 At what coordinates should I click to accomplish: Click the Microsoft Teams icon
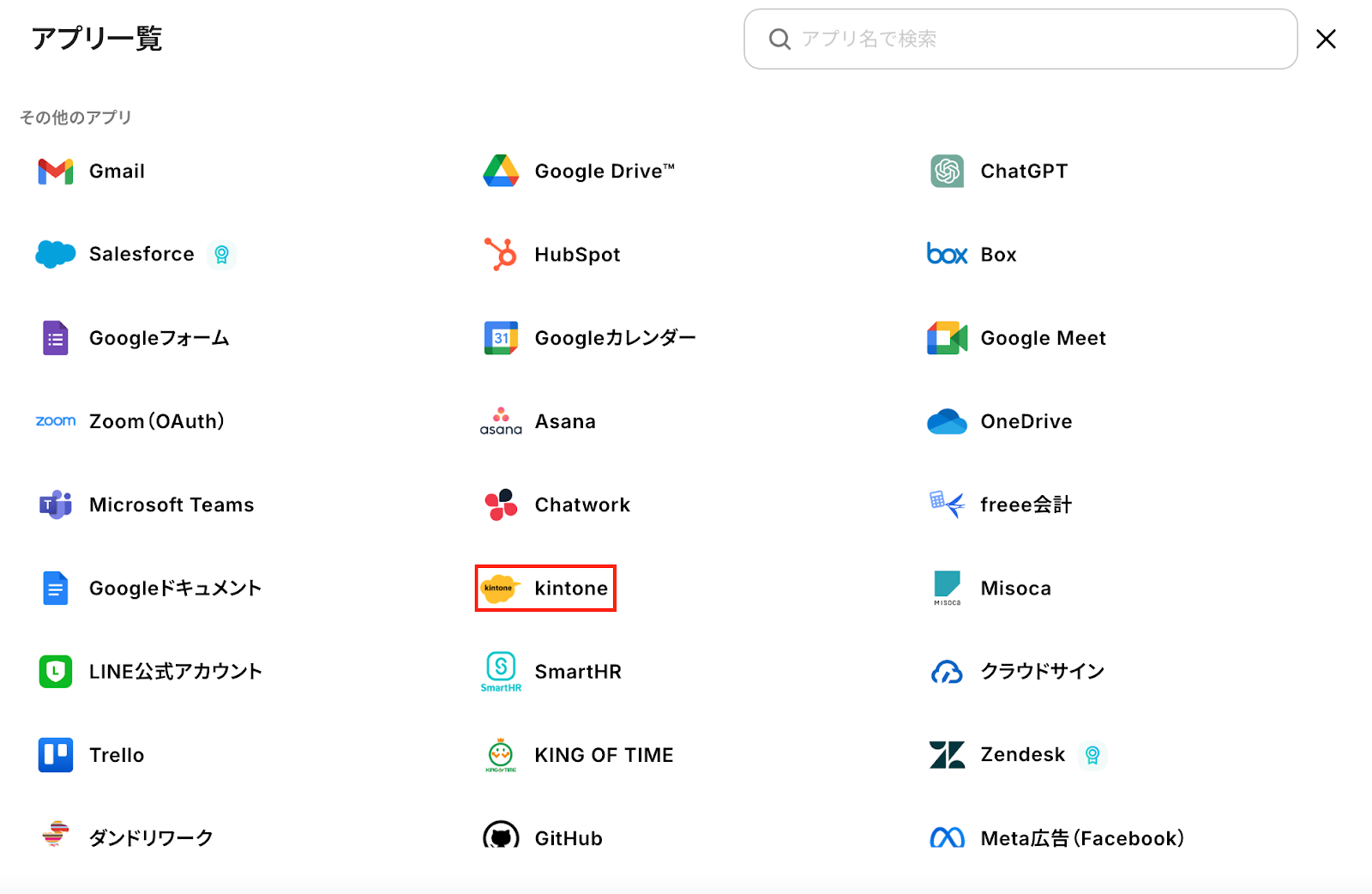56,504
